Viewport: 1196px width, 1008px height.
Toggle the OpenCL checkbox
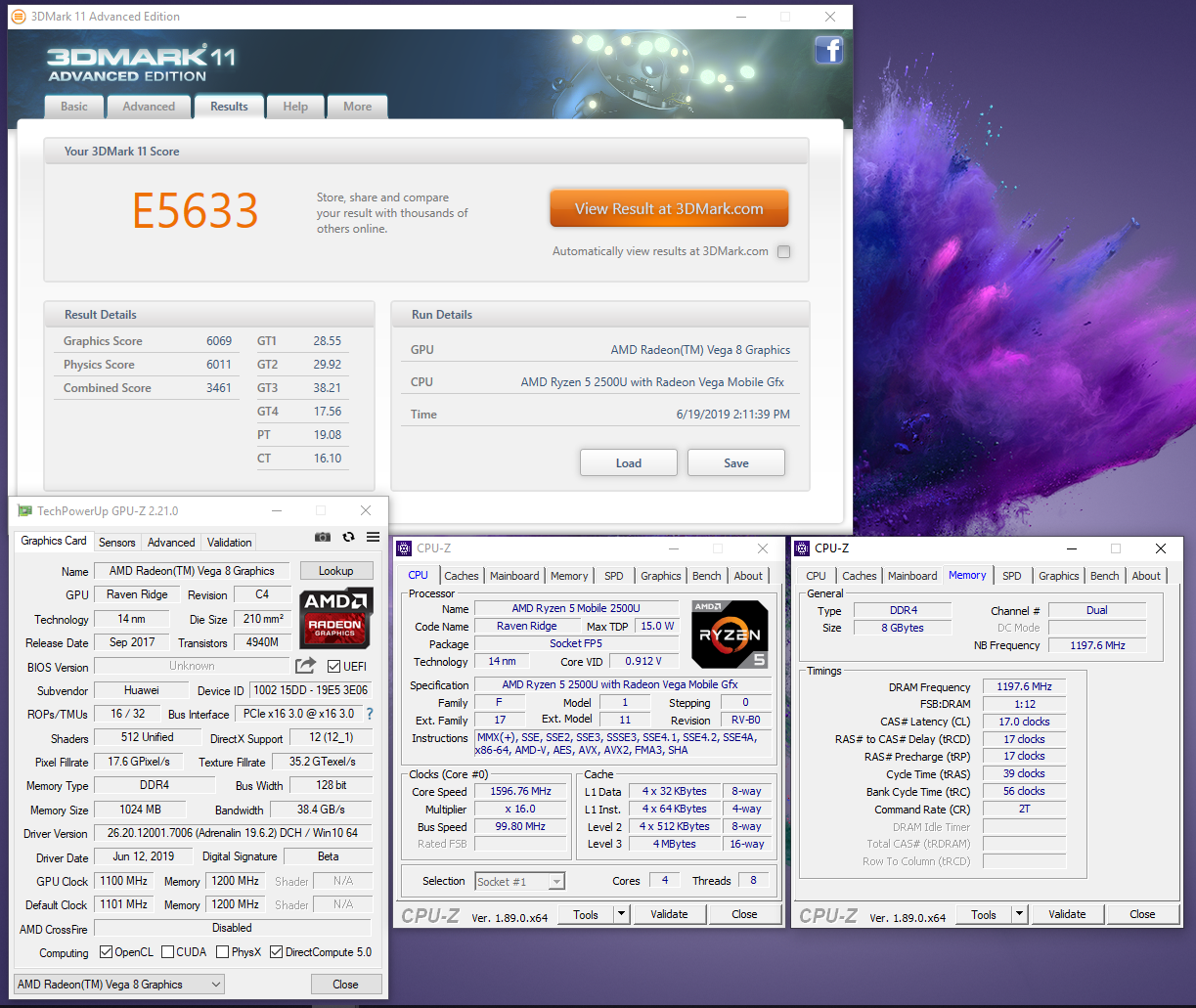coord(107,951)
